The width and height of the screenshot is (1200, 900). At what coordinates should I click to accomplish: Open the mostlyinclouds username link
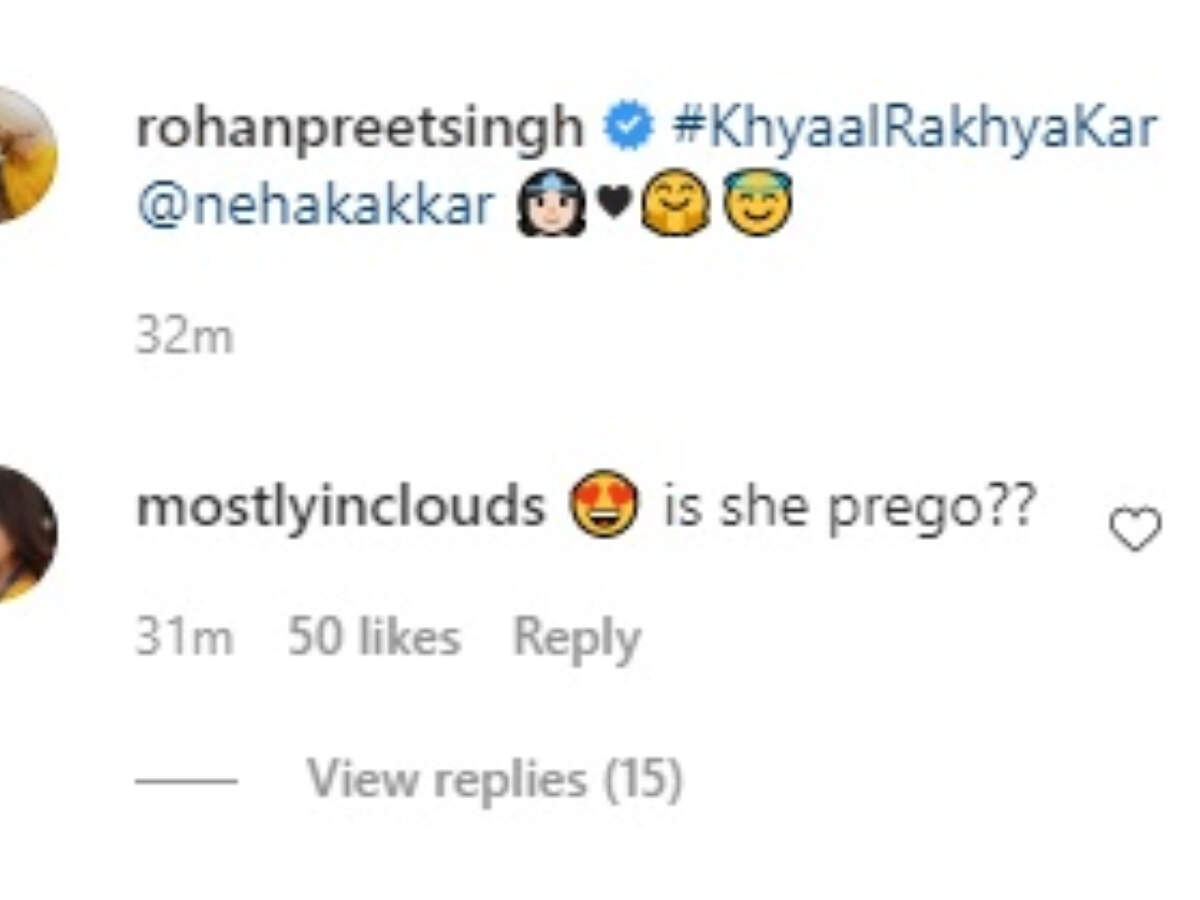tap(340, 507)
